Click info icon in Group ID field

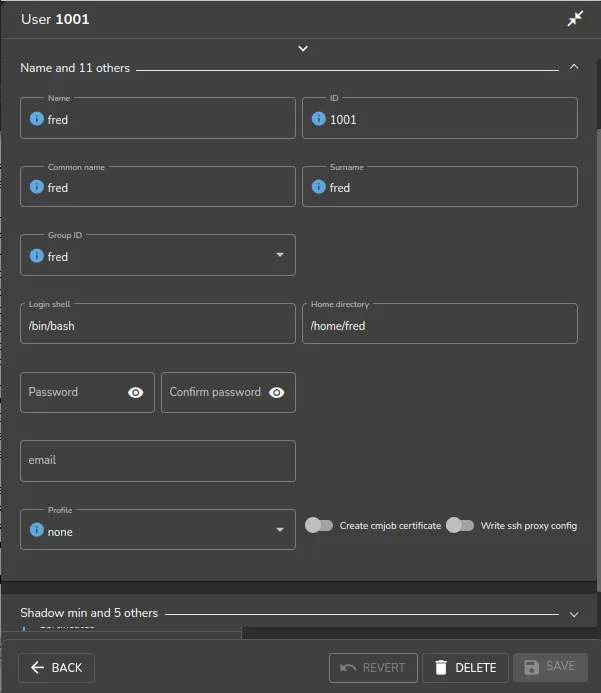[37, 256]
